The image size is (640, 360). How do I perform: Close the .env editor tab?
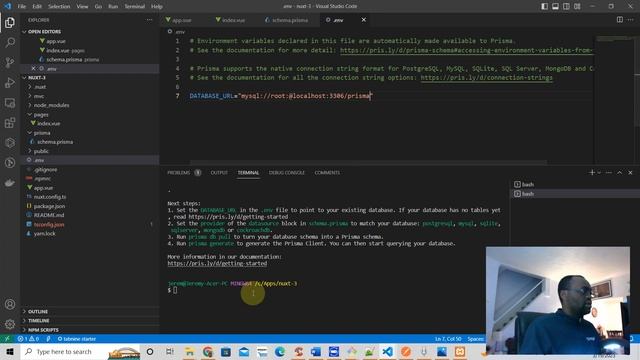coord(363,20)
